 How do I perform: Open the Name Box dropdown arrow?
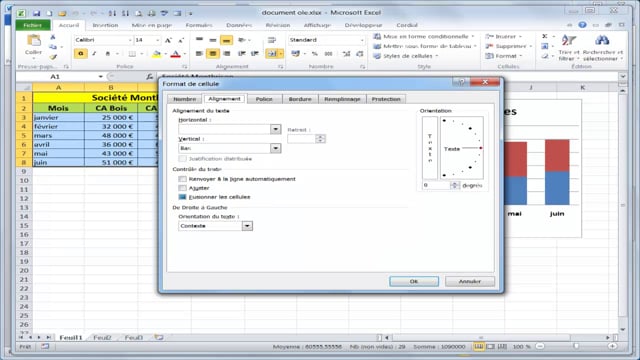[100, 76]
